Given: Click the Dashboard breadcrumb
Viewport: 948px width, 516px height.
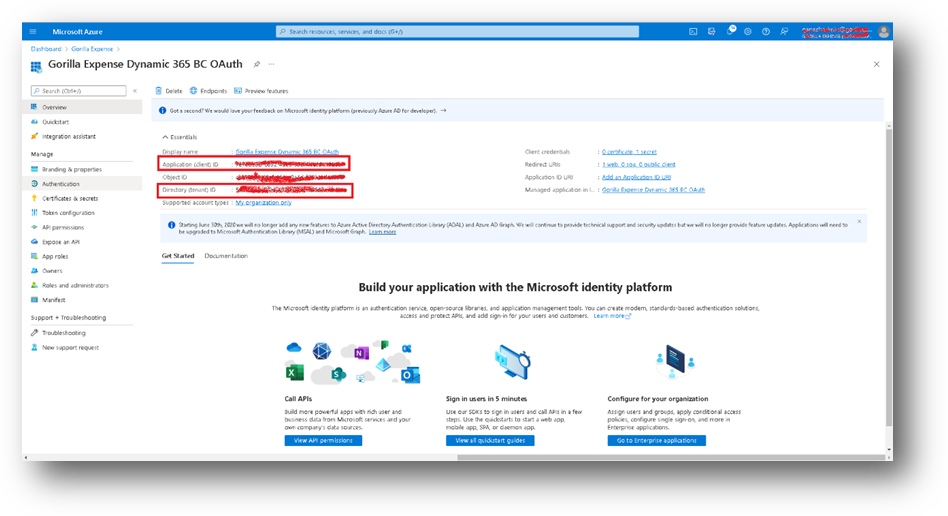Looking at the screenshot, I should click(x=46, y=49).
